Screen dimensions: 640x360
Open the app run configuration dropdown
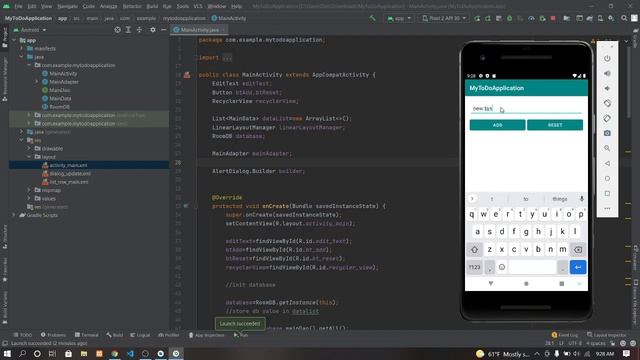click(x=399, y=18)
